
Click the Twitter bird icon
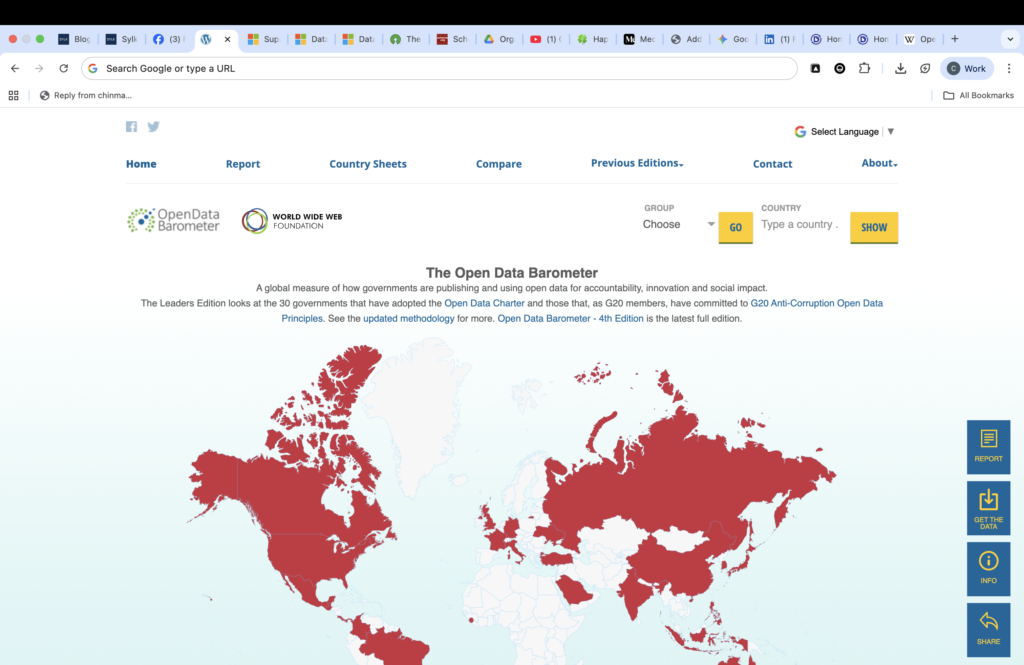pyautogui.click(x=153, y=127)
